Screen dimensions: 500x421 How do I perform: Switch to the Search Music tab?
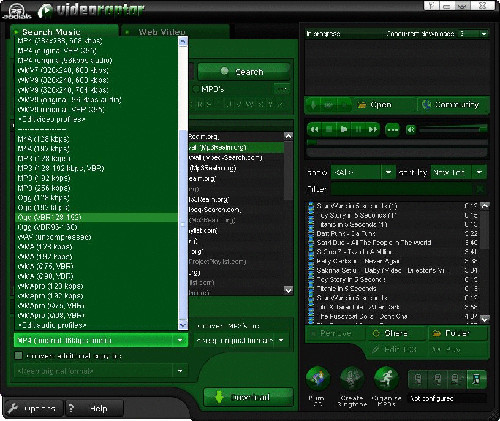(65, 32)
